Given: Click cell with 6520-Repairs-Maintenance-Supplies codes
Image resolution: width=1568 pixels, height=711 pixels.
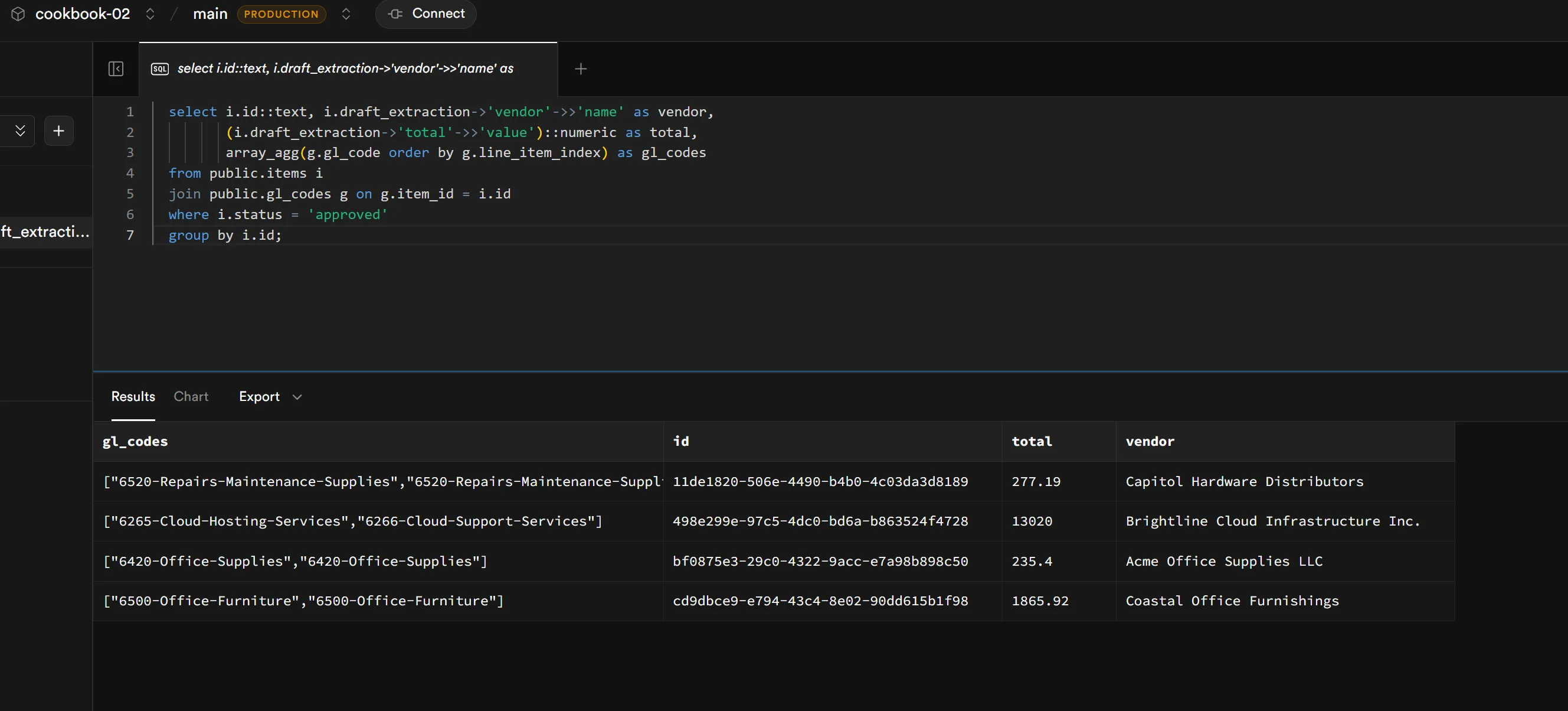Looking at the screenshot, I should pos(378,481).
